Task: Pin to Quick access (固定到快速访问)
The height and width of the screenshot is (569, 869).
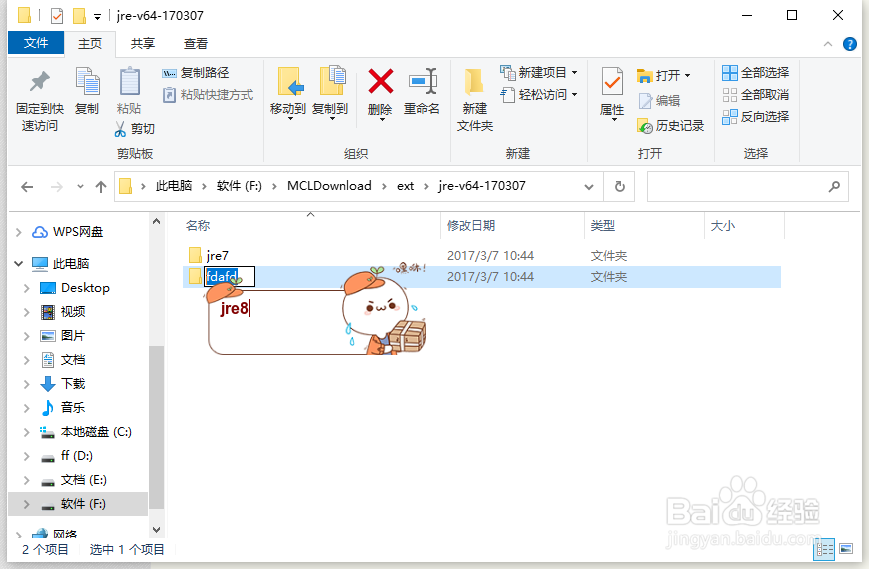Action: 39,101
